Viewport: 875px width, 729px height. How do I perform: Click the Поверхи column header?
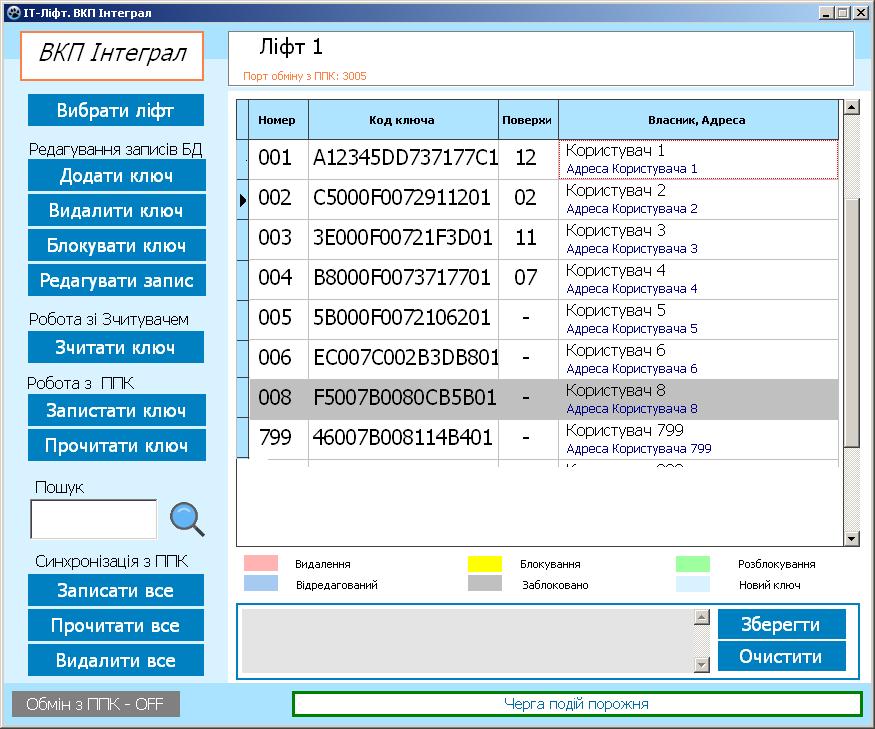pyautogui.click(x=528, y=120)
